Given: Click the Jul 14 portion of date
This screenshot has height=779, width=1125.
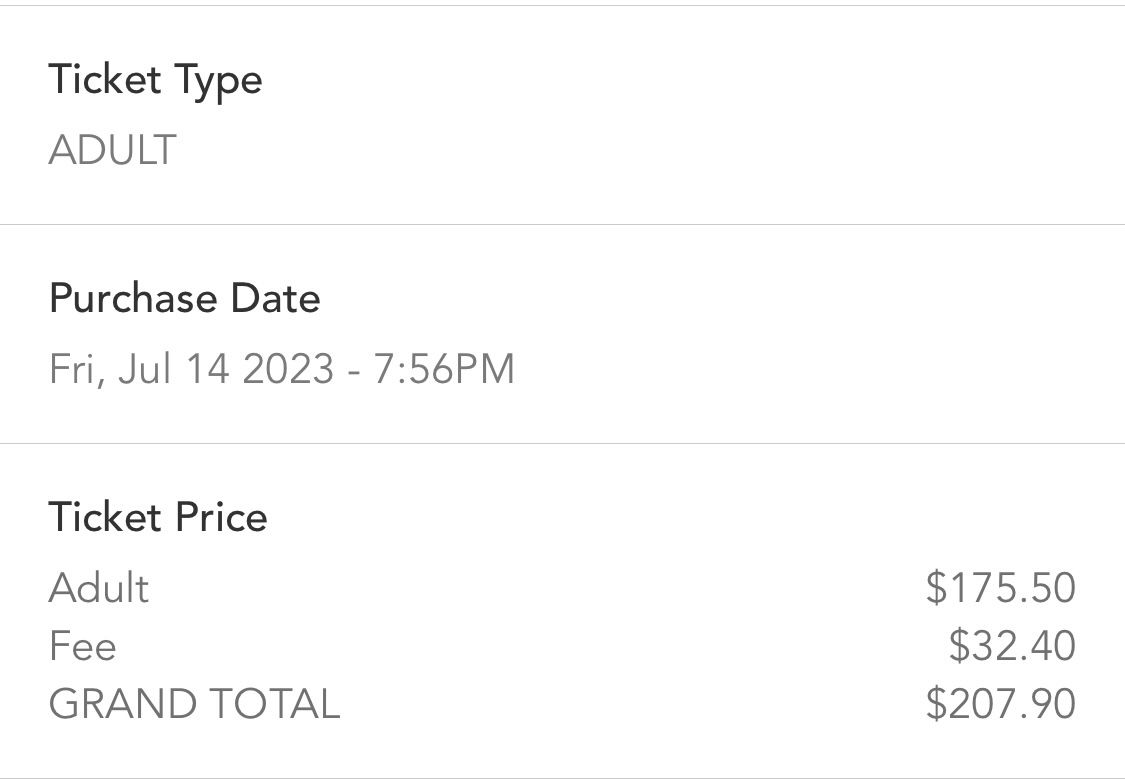Looking at the screenshot, I should point(174,369).
